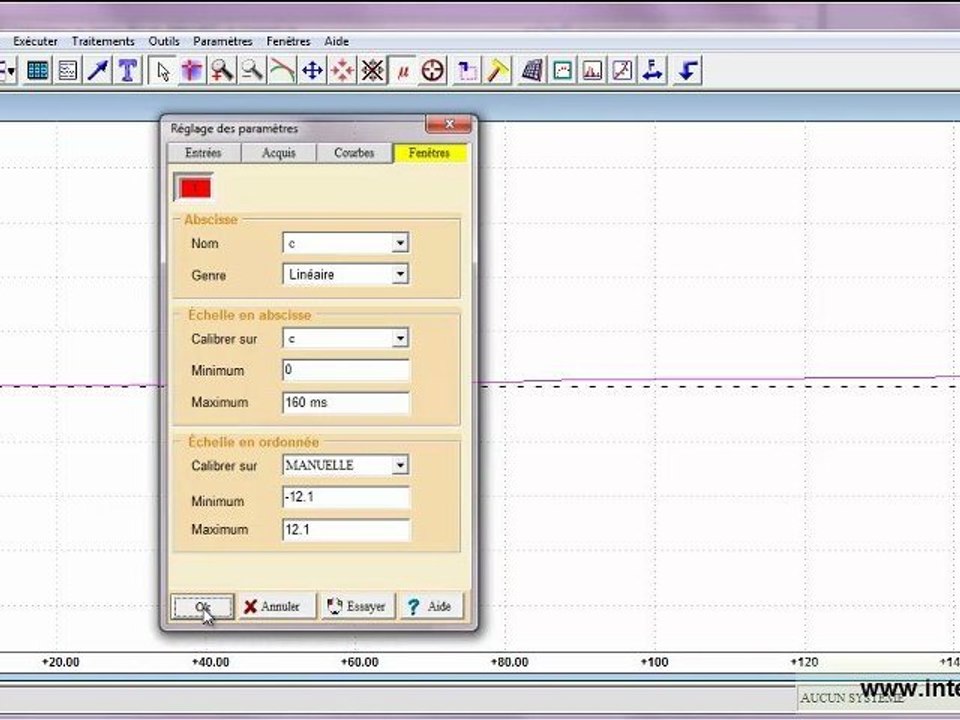Click the teal framed curve window icon

(x=562, y=70)
